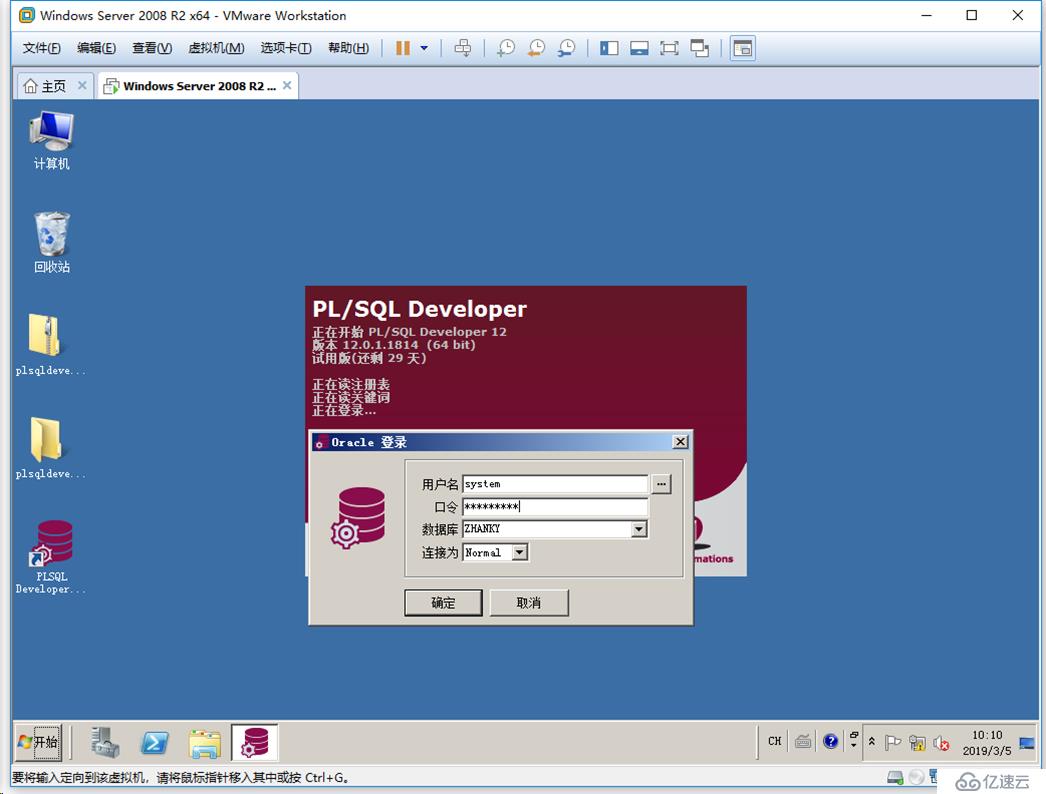The height and width of the screenshot is (794, 1046).
Task: Enter full screen mode
Action: pyautogui.click(x=669, y=48)
